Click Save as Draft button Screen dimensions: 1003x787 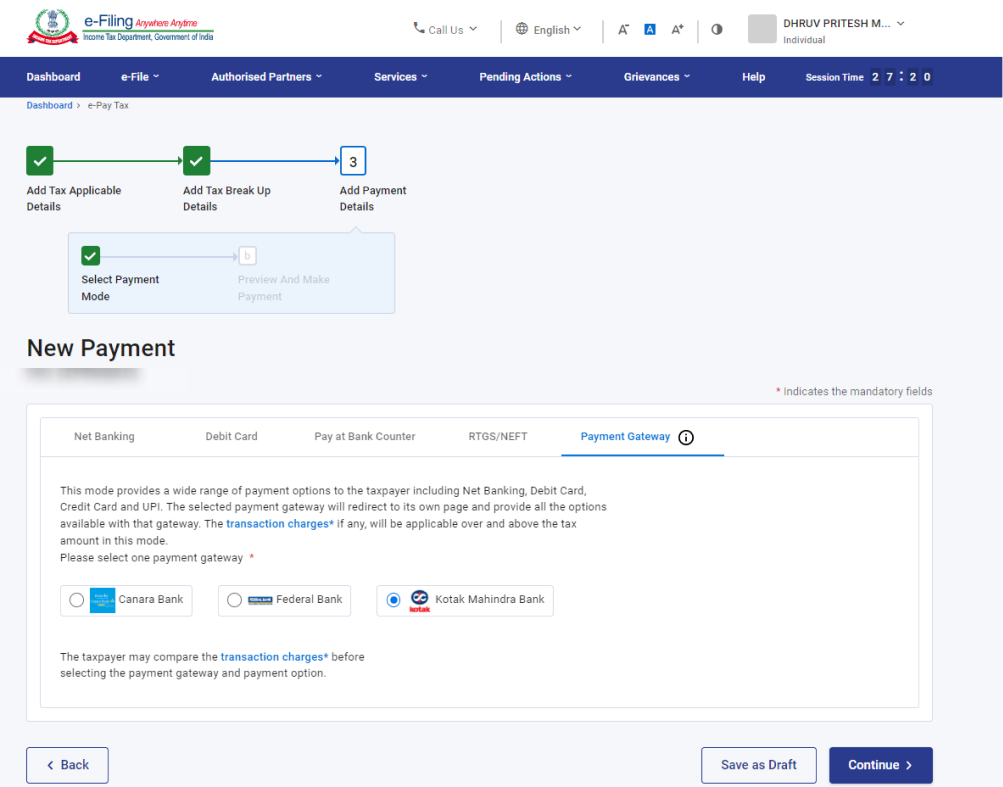click(x=759, y=765)
